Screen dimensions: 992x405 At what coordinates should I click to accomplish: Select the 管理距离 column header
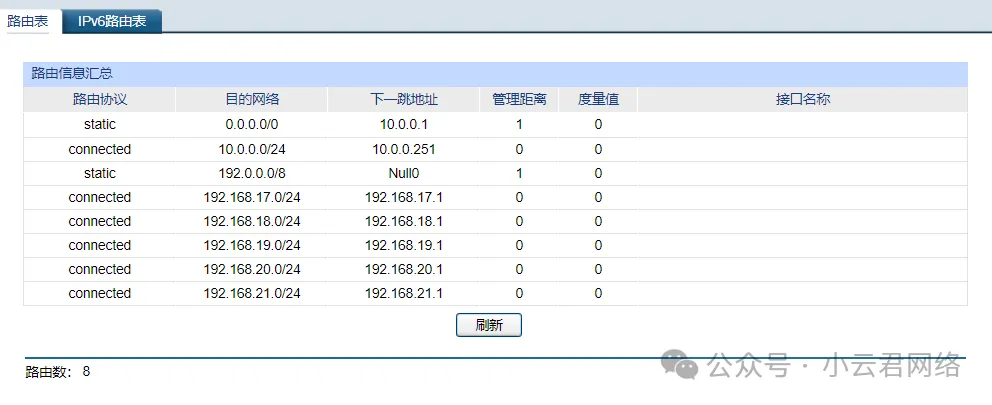click(x=519, y=100)
